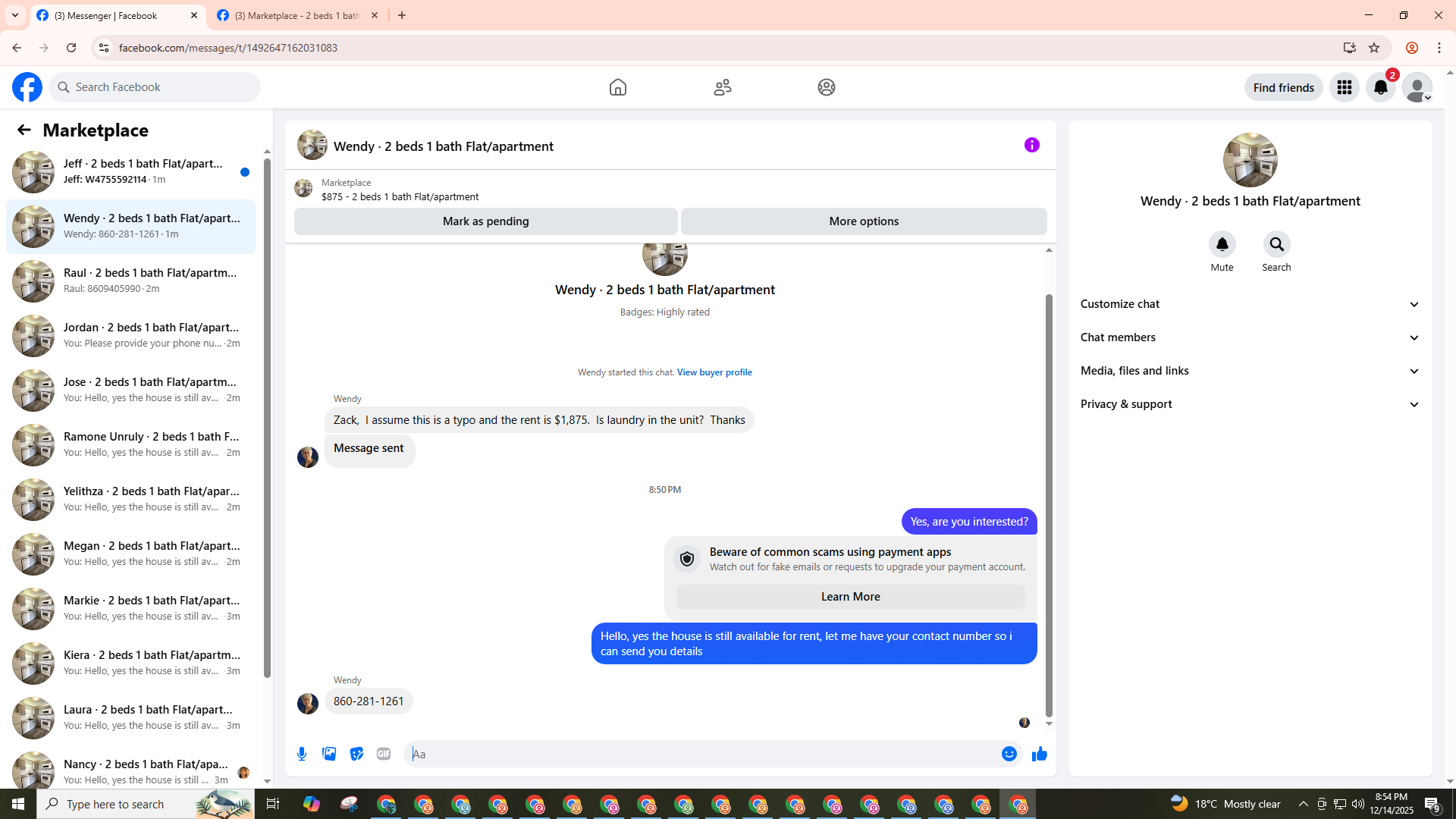1456x819 pixels.
Task: Open View buyer profile link
Action: click(x=714, y=372)
